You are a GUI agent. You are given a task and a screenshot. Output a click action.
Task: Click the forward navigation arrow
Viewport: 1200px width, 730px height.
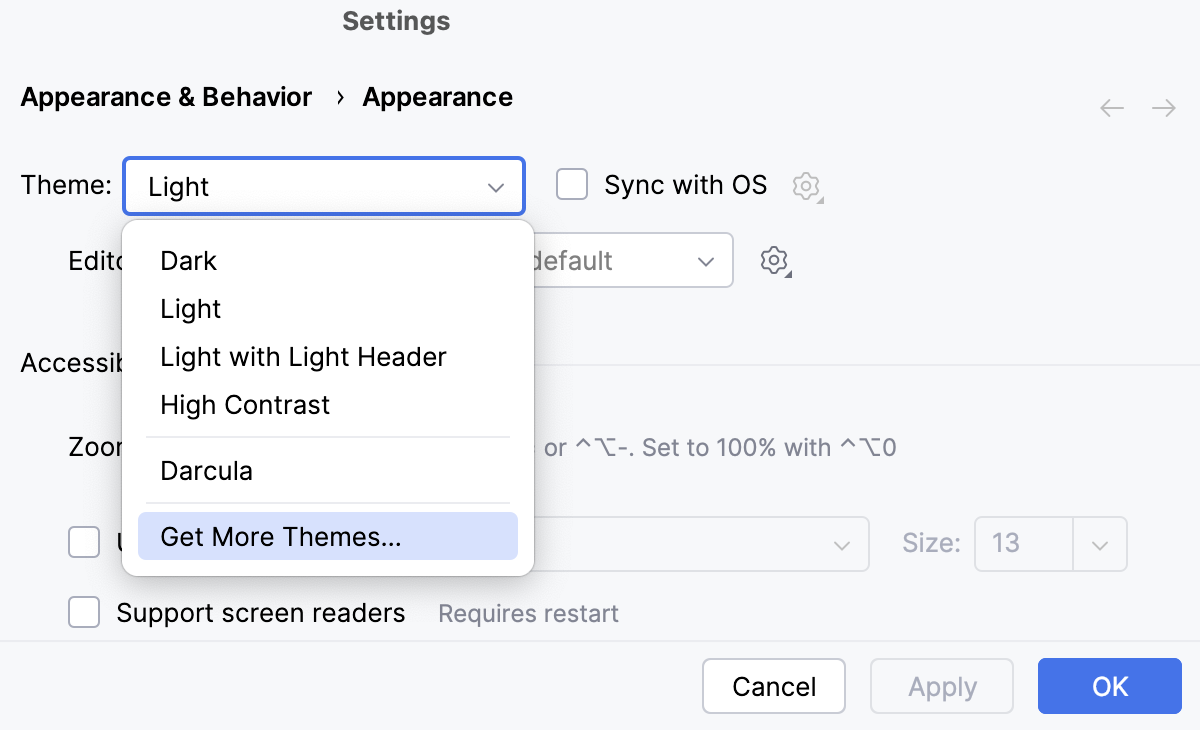pyautogui.click(x=1163, y=108)
